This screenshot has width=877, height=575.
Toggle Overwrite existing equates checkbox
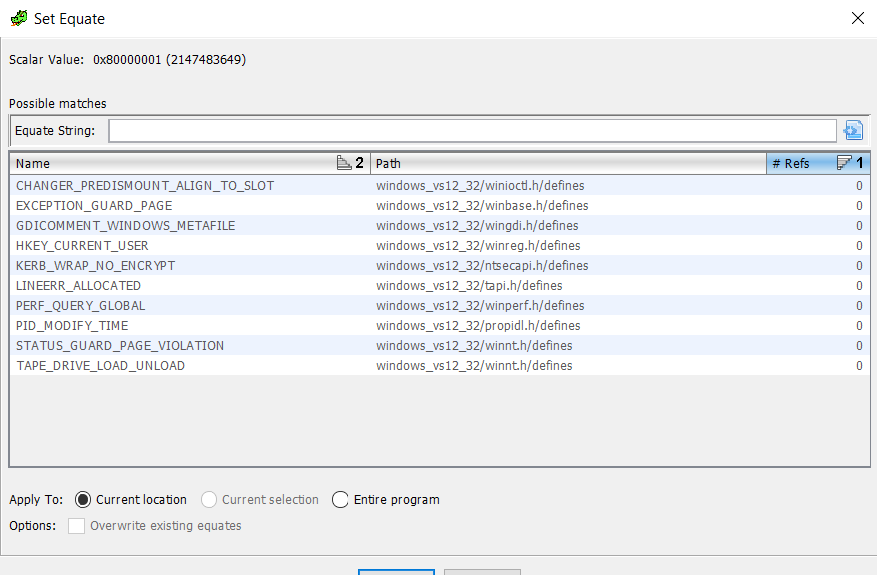point(76,526)
